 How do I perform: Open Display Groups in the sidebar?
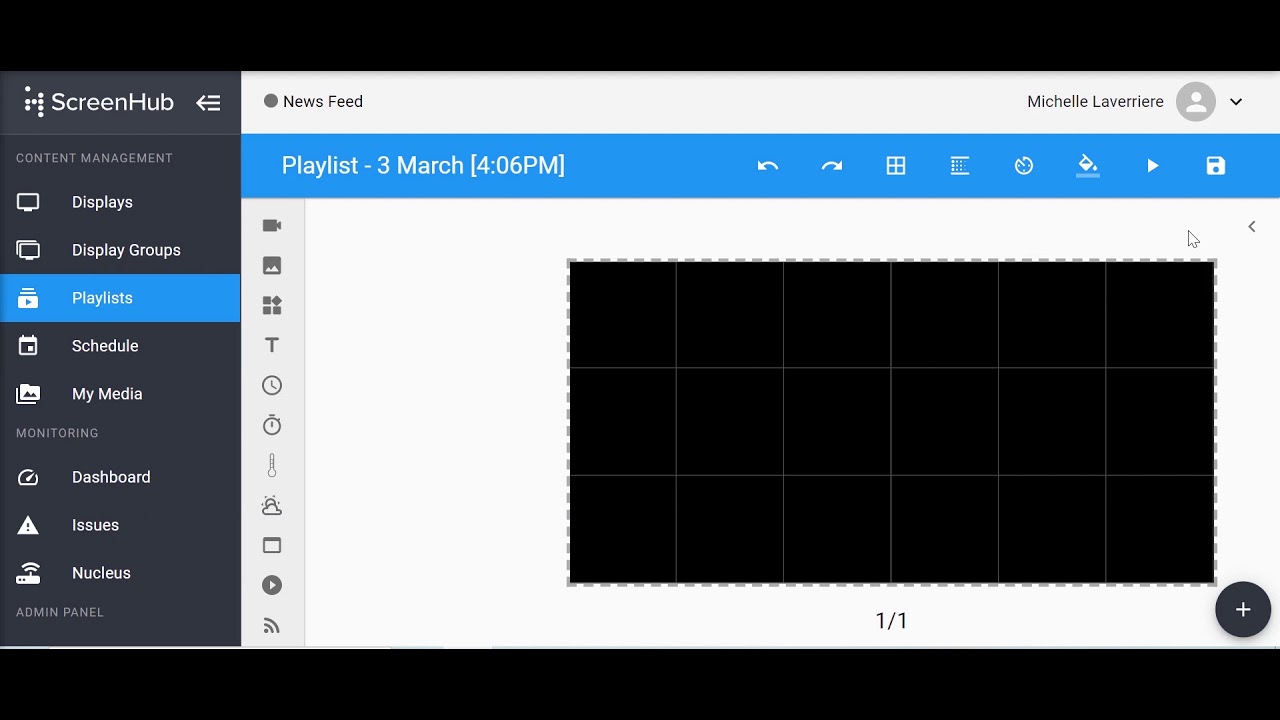point(120,250)
